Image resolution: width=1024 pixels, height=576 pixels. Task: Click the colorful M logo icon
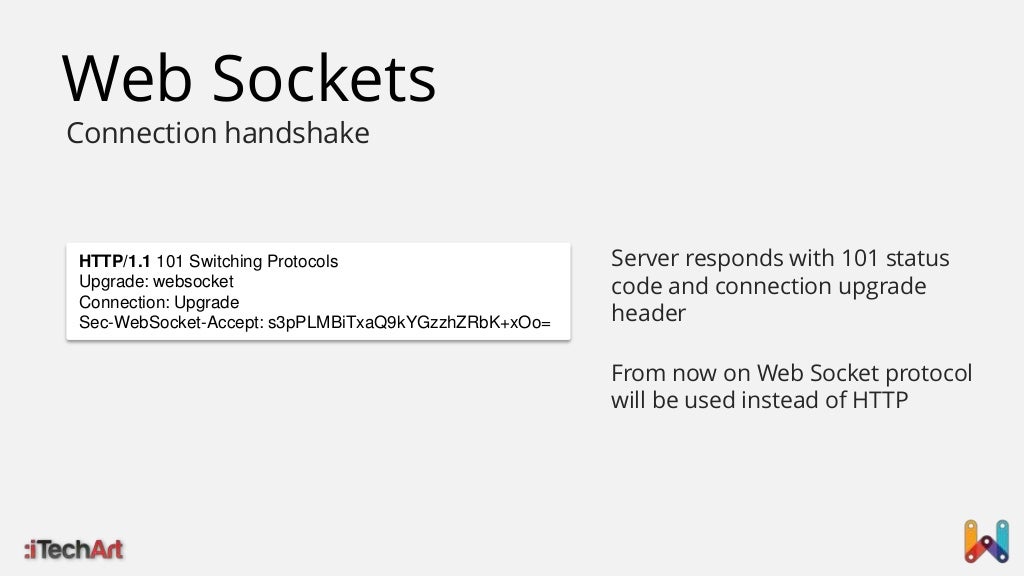click(987, 541)
